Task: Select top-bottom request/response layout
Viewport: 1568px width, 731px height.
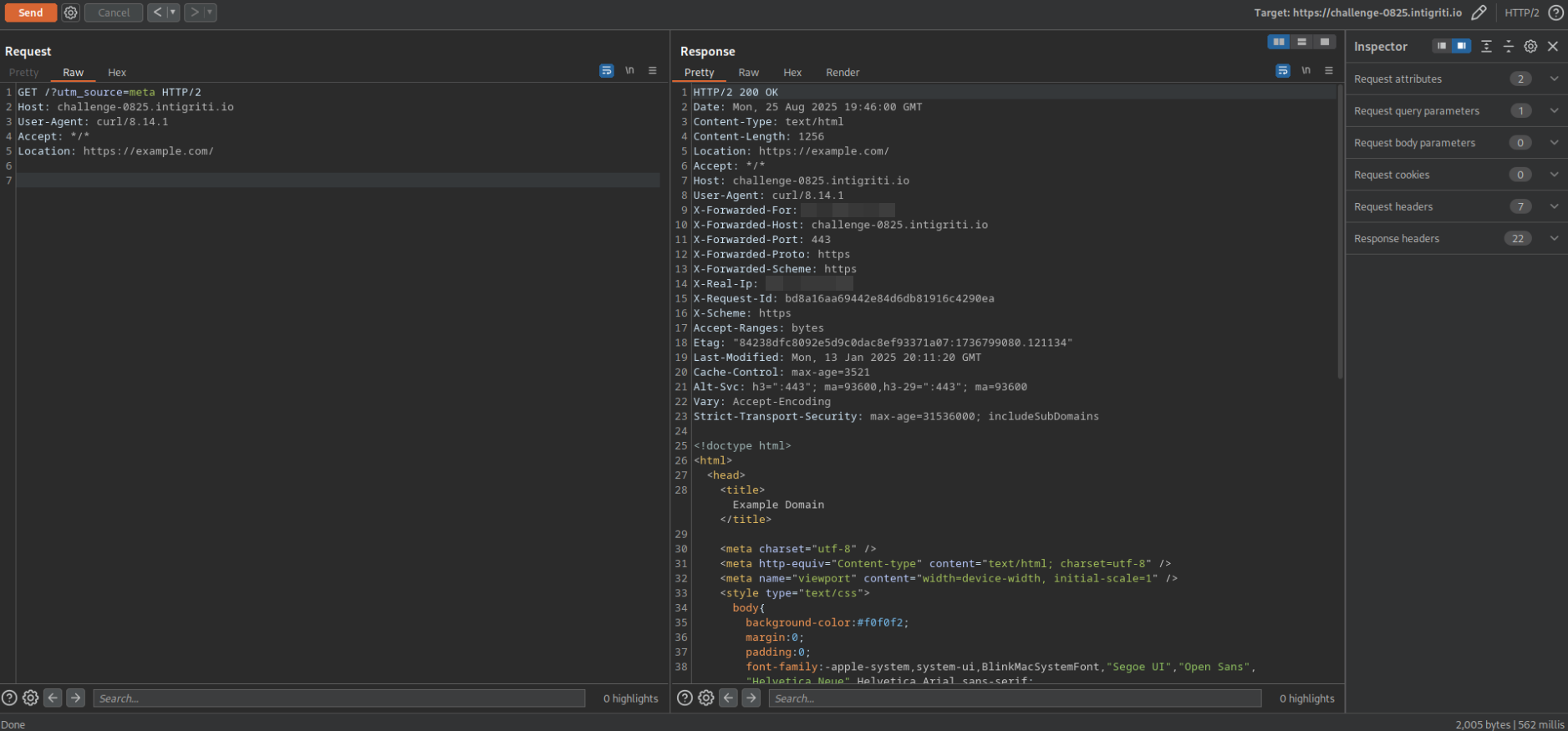Action: click(1301, 42)
